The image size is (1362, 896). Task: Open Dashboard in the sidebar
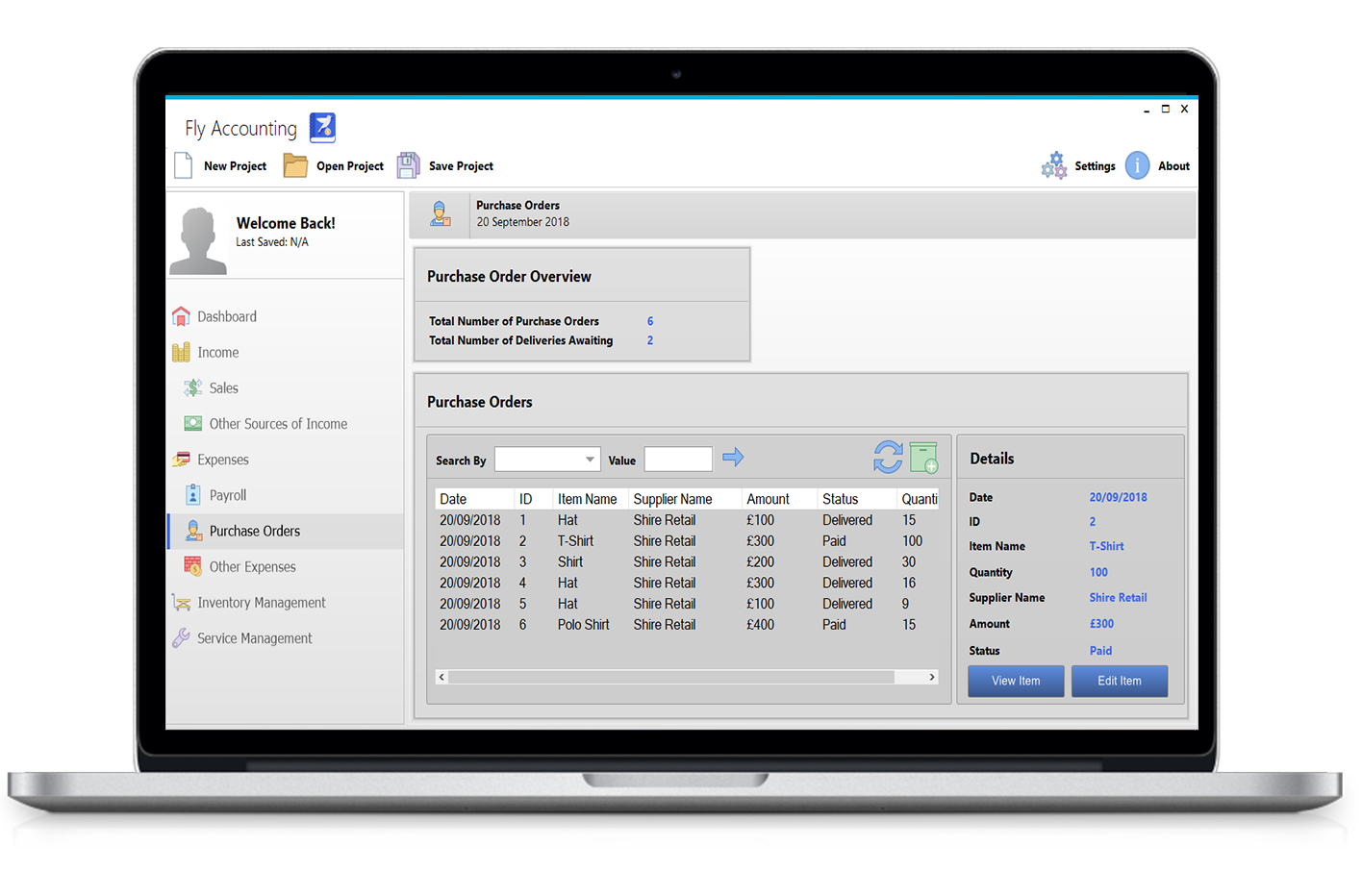(x=227, y=316)
